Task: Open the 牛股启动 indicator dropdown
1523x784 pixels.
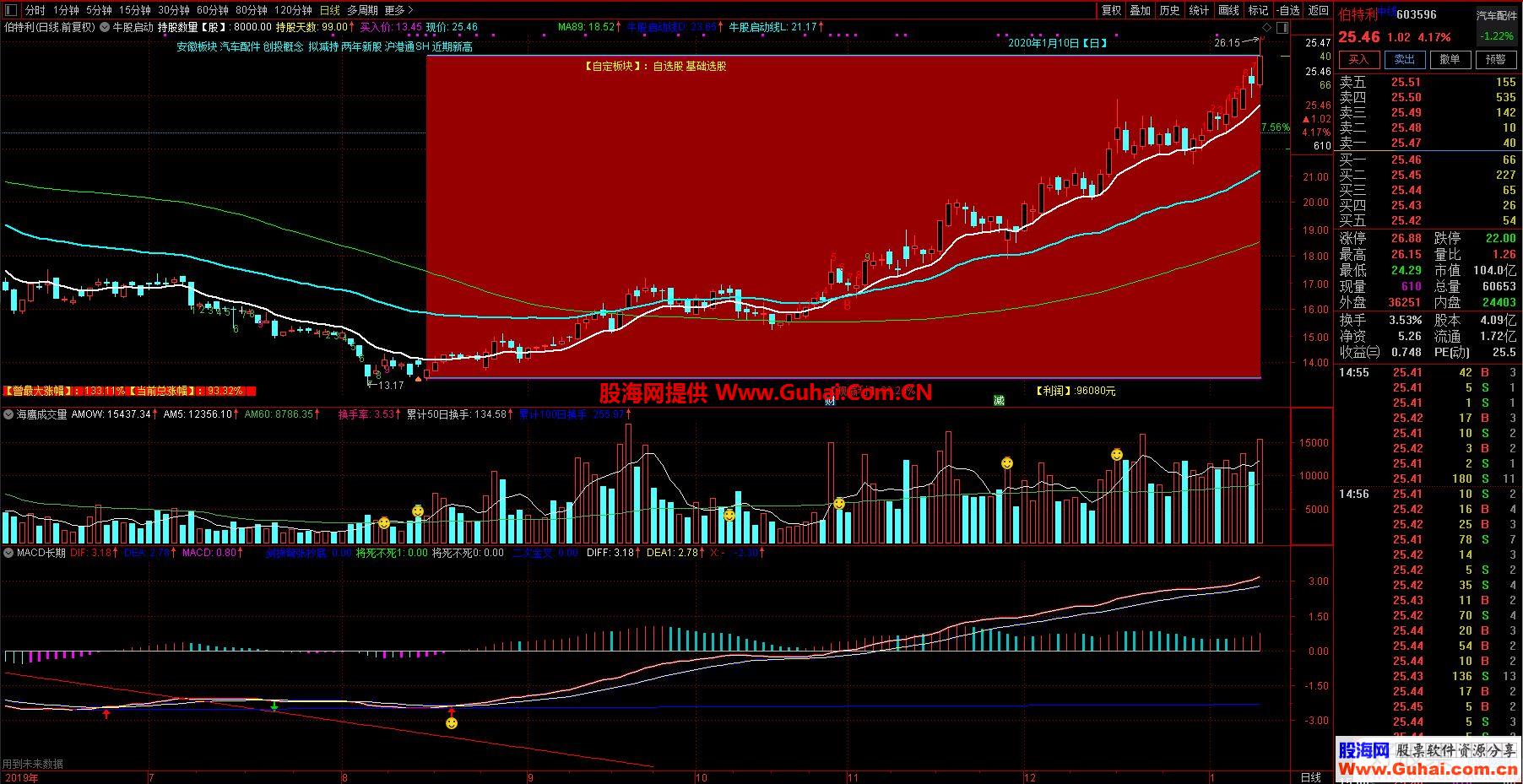Action: click(105, 27)
